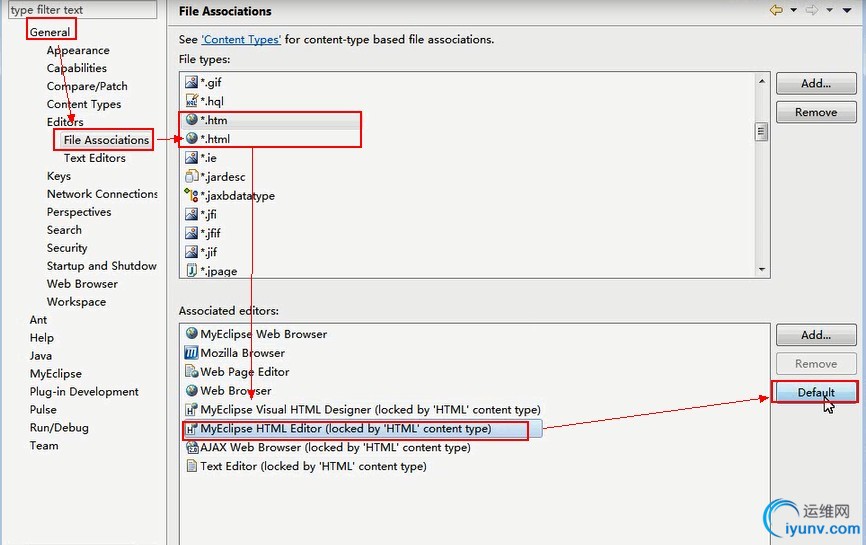
Task: Click the image icon beside *.ie
Action: point(191,158)
